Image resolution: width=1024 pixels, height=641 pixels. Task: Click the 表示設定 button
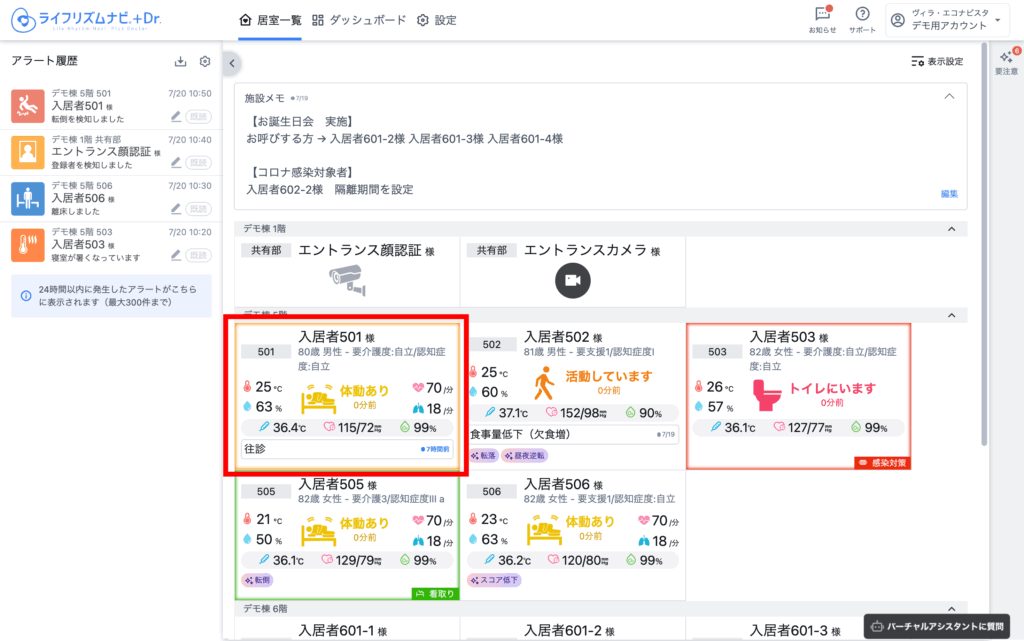(x=937, y=62)
